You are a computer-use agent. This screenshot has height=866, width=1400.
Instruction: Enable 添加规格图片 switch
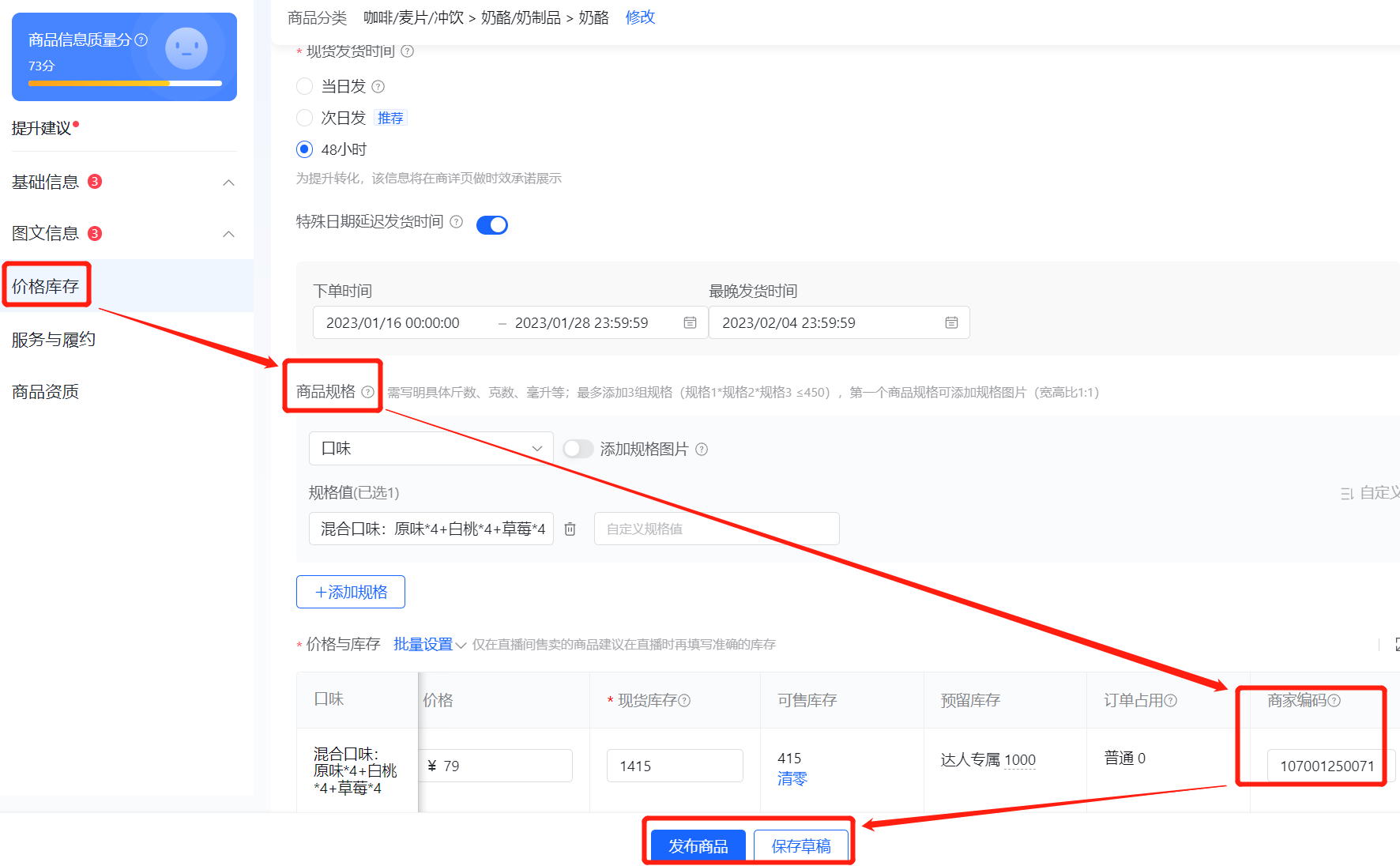pyautogui.click(x=578, y=449)
